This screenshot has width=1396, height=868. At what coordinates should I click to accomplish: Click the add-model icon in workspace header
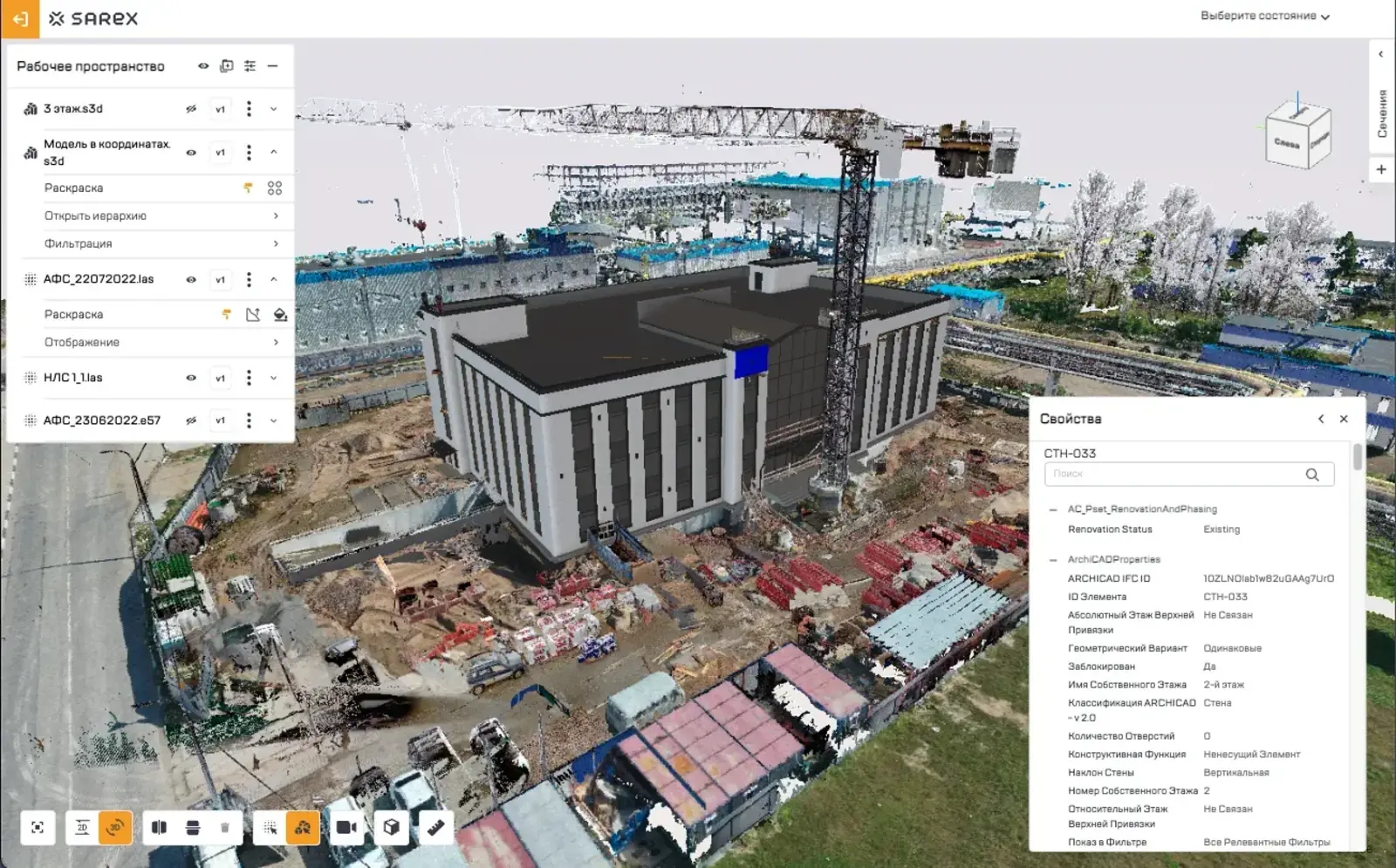(227, 66)
